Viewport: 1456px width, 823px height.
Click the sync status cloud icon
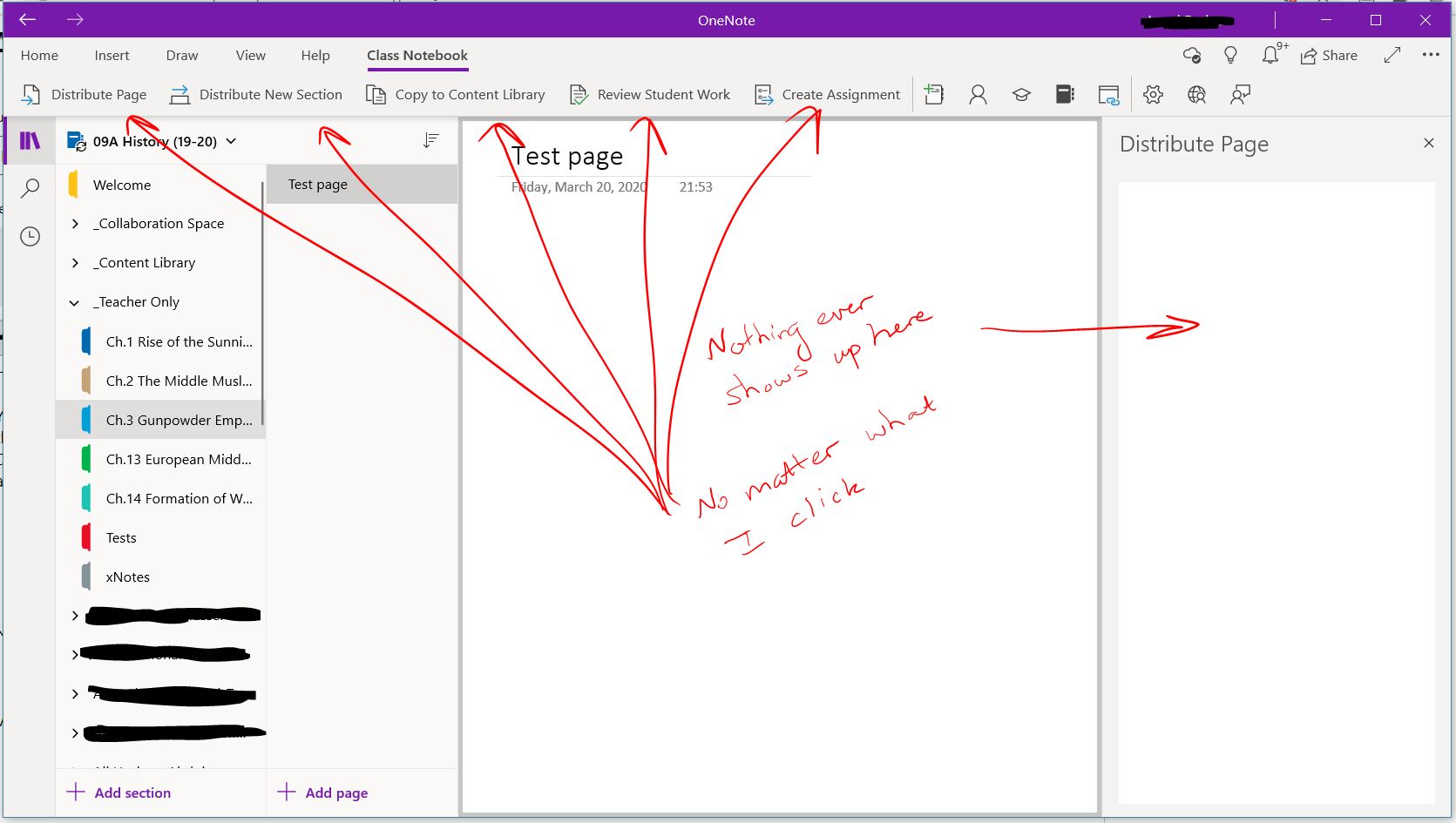coord(1191,55)
